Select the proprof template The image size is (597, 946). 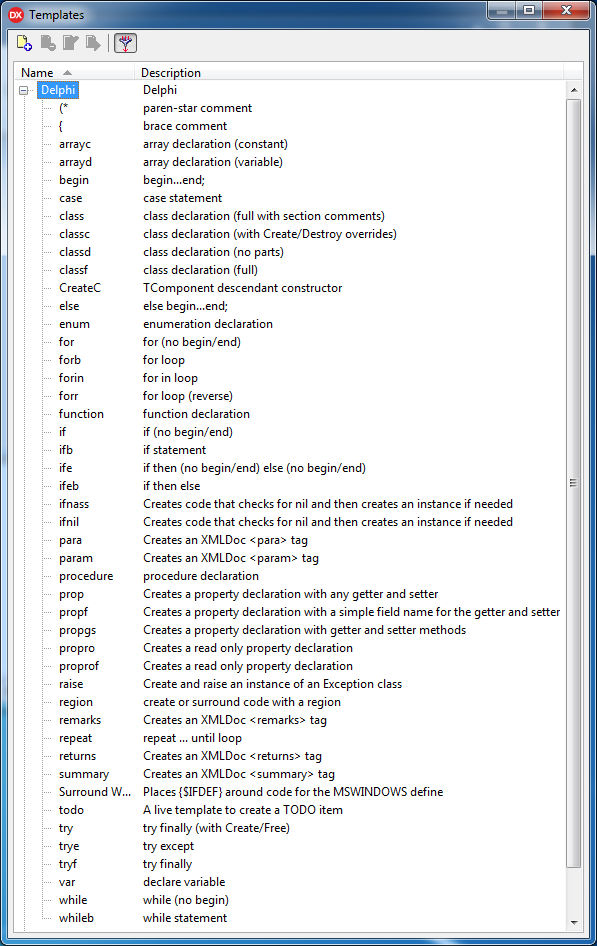click(x=78, y=666)
